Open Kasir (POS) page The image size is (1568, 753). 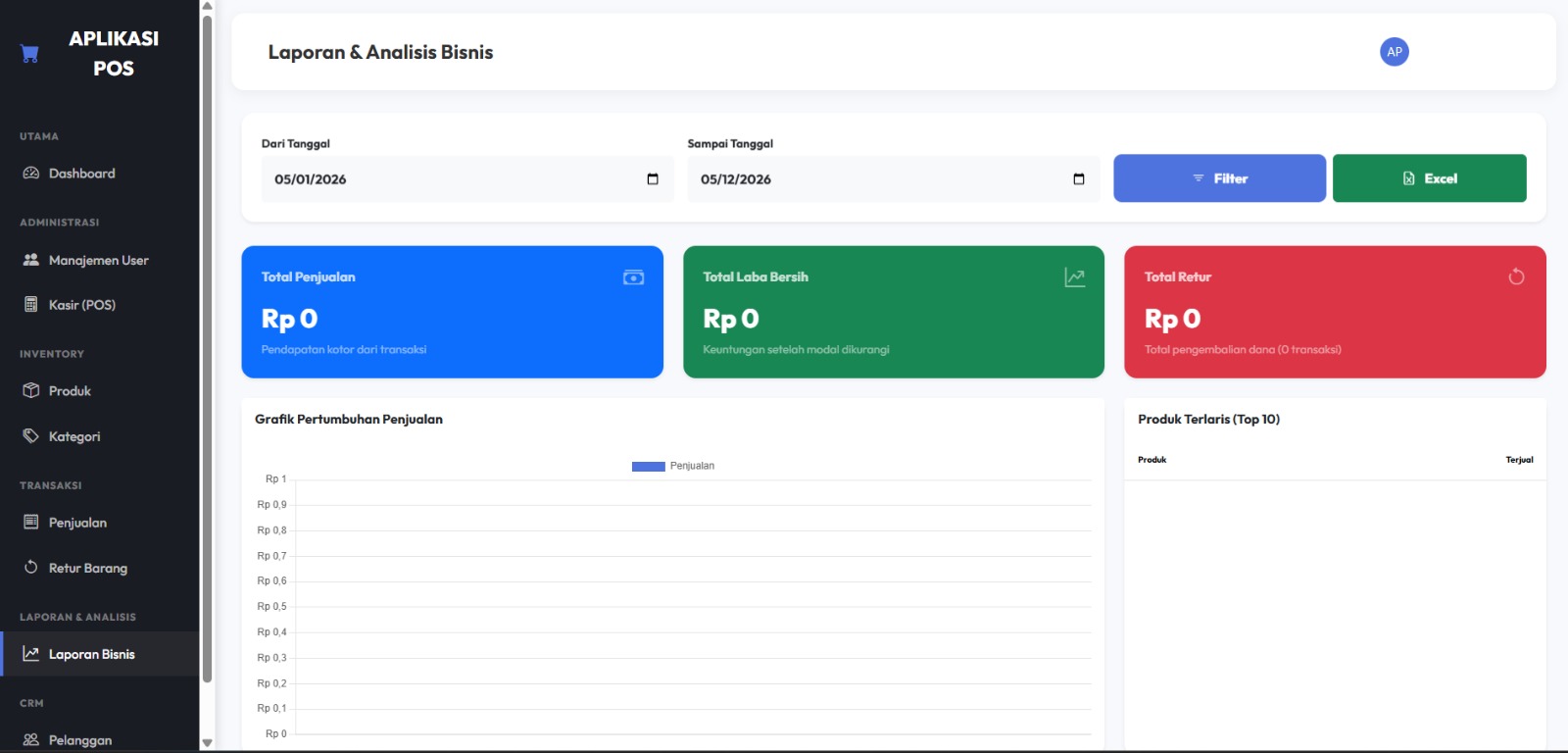pyautogui.click(x=100, y=304)
